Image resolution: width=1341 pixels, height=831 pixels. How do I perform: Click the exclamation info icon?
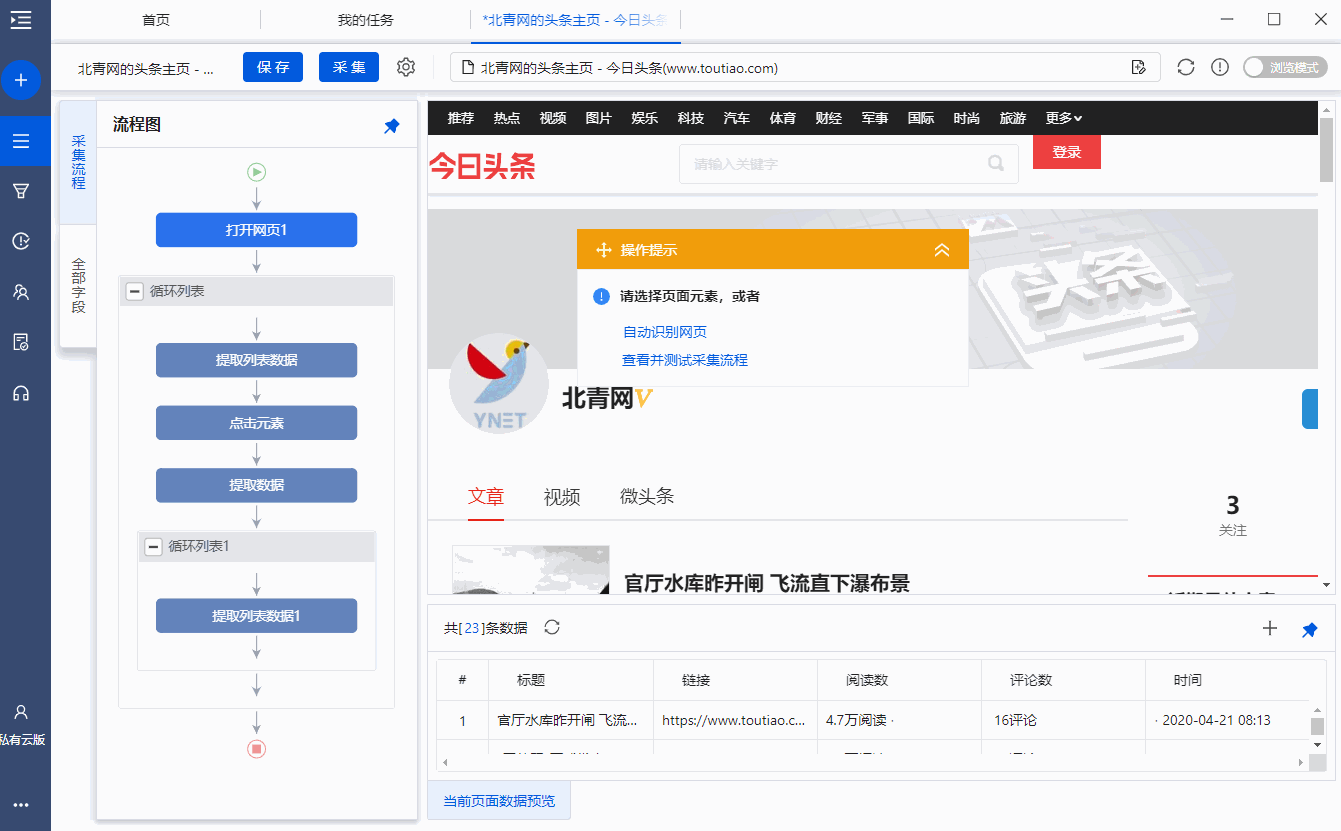point(1220,67)
